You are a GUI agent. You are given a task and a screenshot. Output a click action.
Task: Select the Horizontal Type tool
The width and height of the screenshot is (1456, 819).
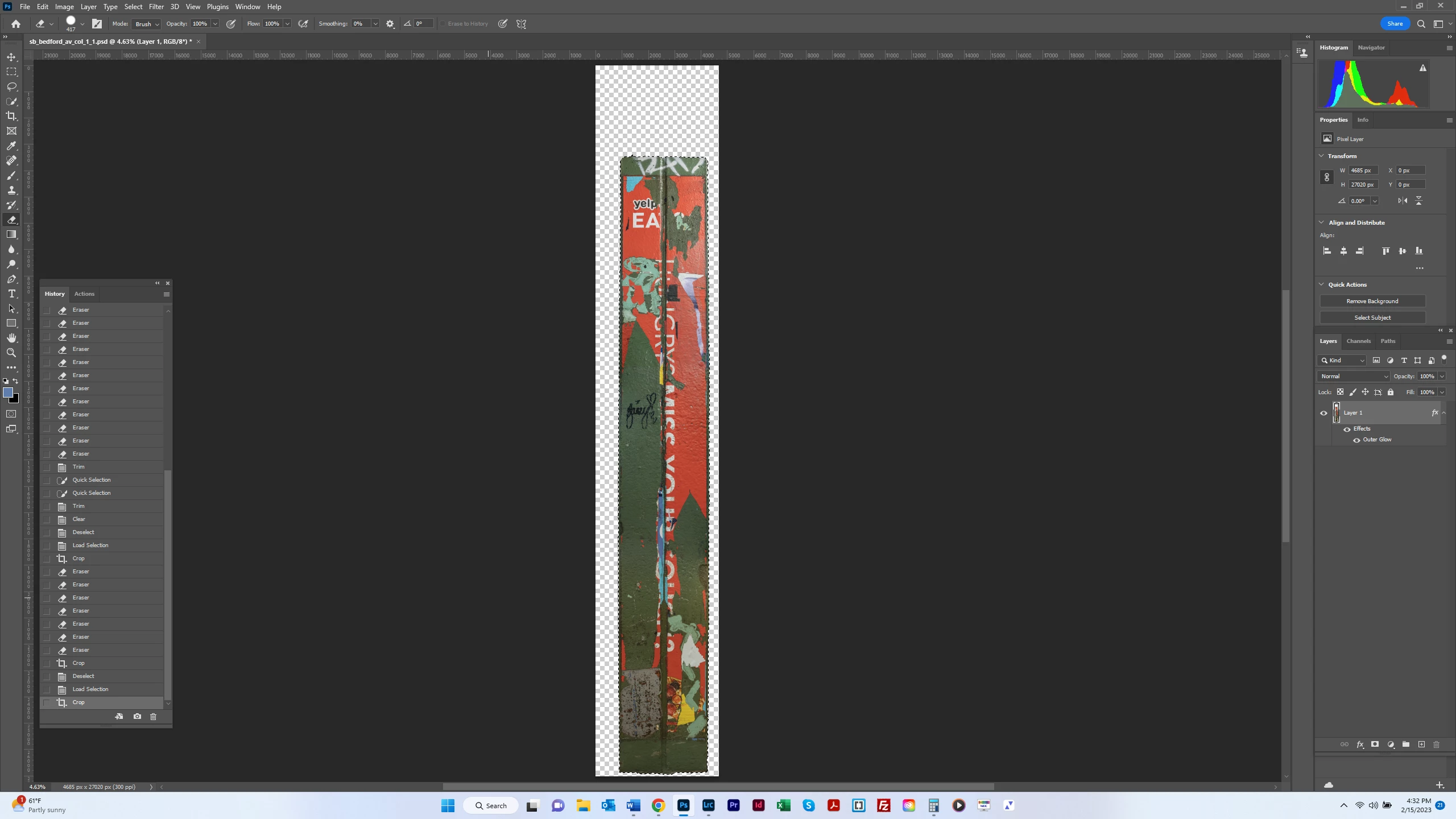point(11,293)
